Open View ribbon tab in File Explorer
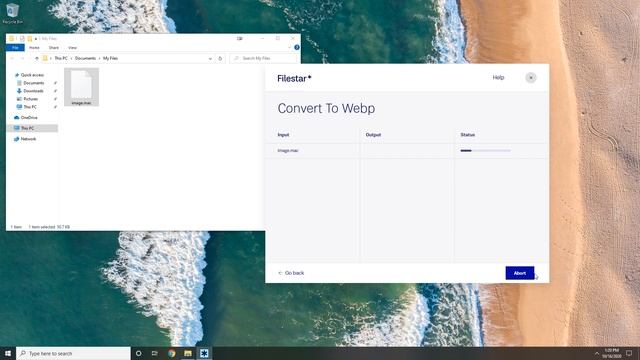The width and height of the screenshot is (640, 360). click(72, 48)
